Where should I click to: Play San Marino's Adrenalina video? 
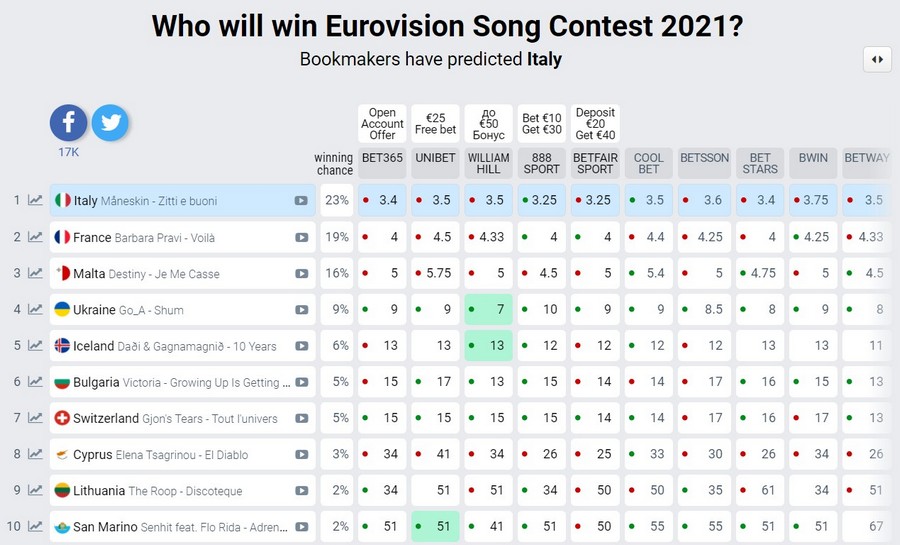coord(301,527)
